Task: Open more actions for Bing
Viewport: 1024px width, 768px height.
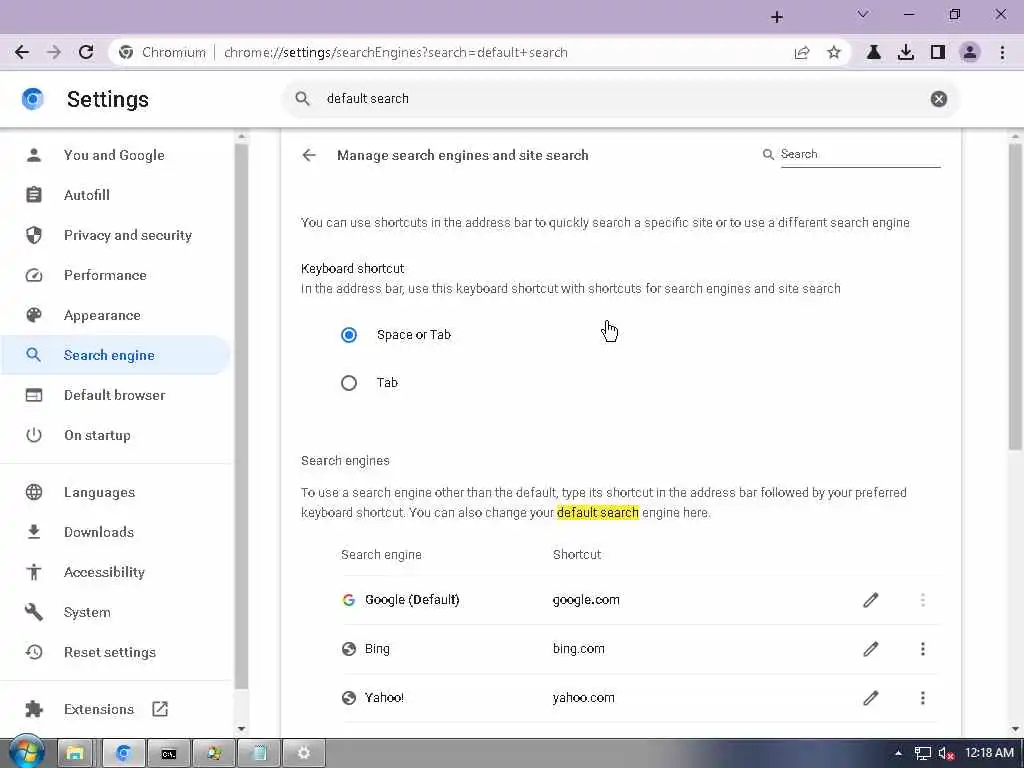Action: (x=922, y=648)
